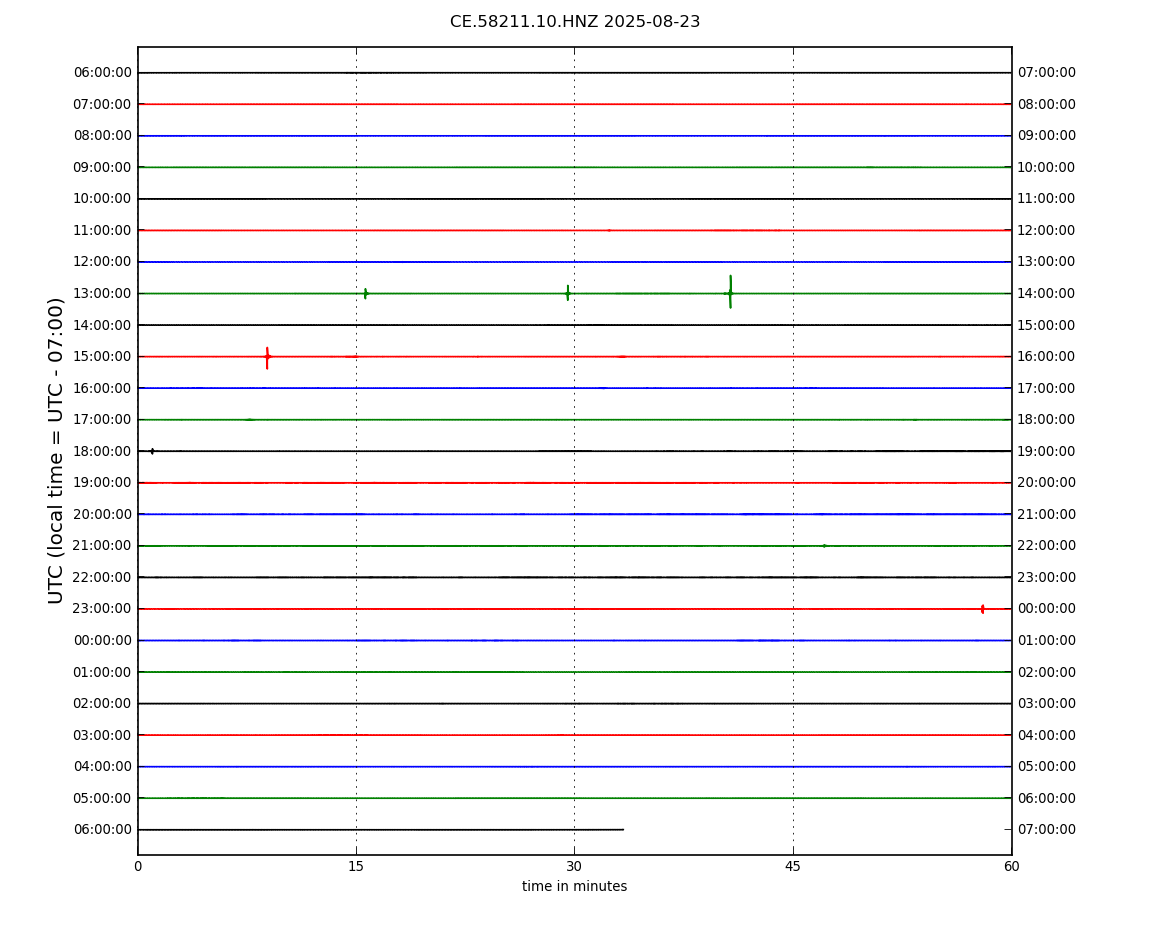Image resolution: width=1150 pixels, height=950 pixels.
Task: Click the plot title CE.58211.10.HNZ 2025-08-23
Action: tap(575, 22)
